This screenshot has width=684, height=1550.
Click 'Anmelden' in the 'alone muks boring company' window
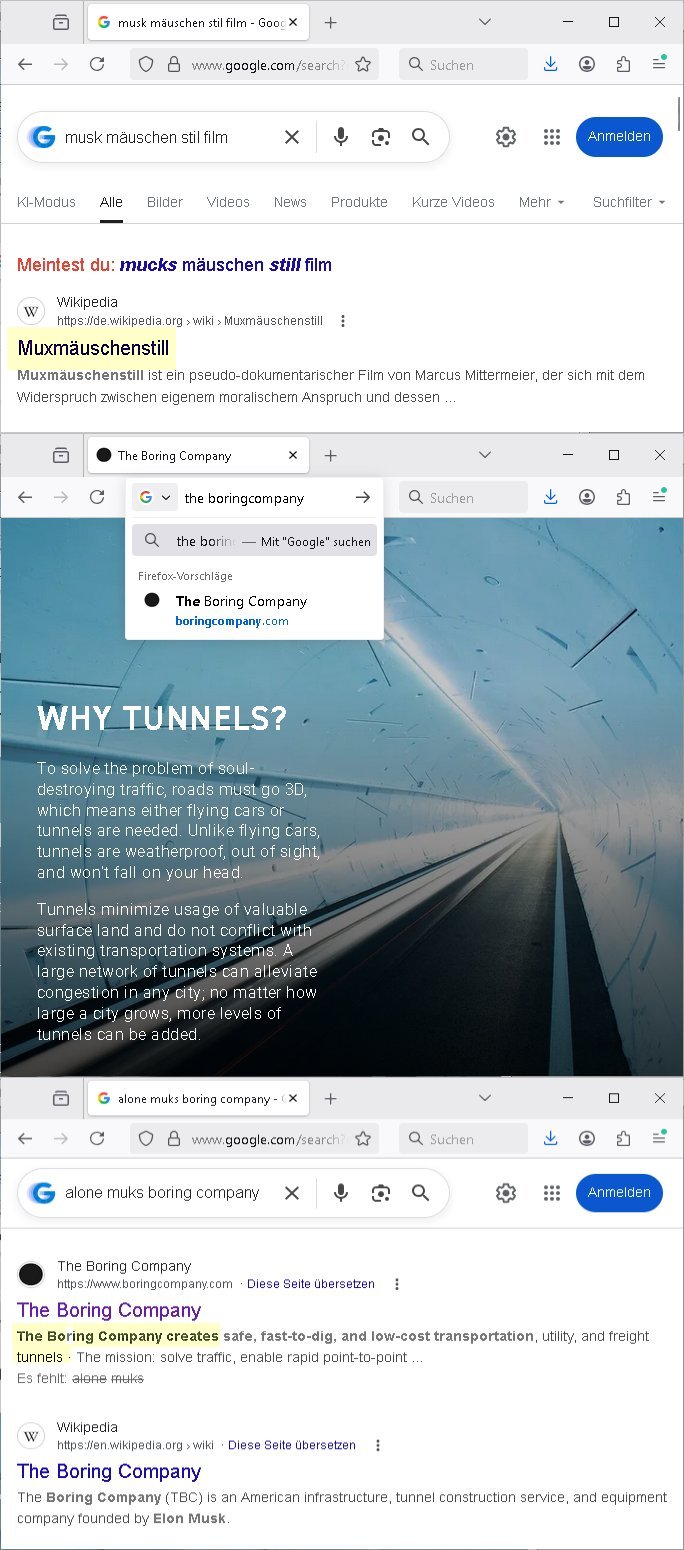619,1192
